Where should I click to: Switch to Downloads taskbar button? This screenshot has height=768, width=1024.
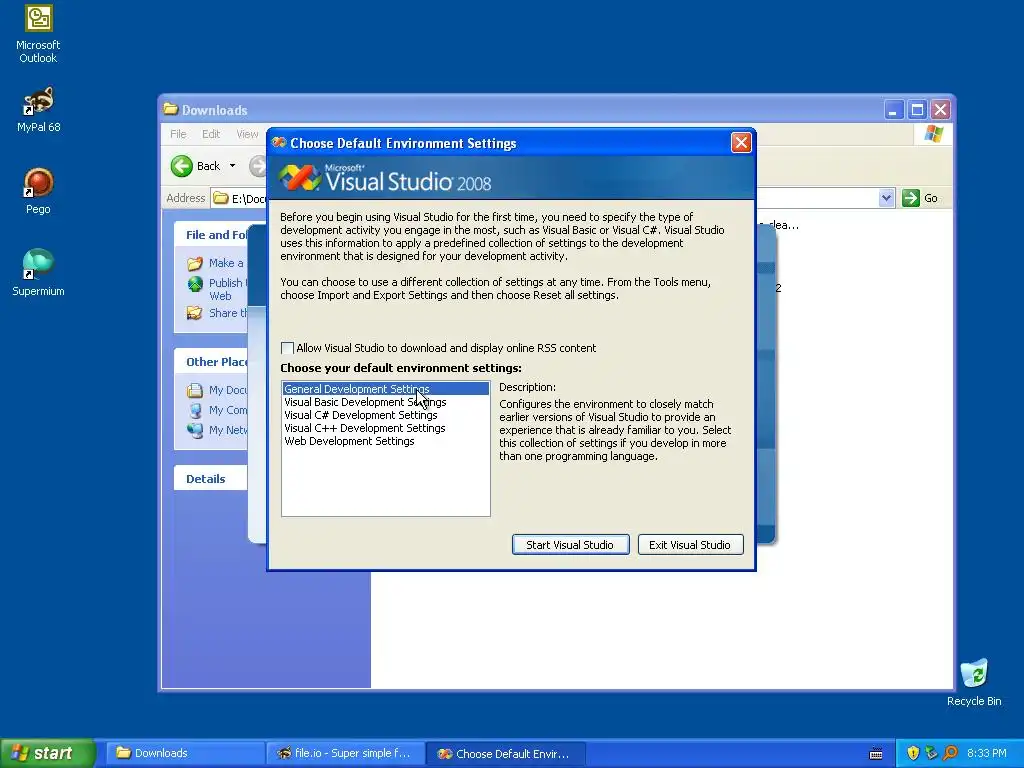pos(185,753)
